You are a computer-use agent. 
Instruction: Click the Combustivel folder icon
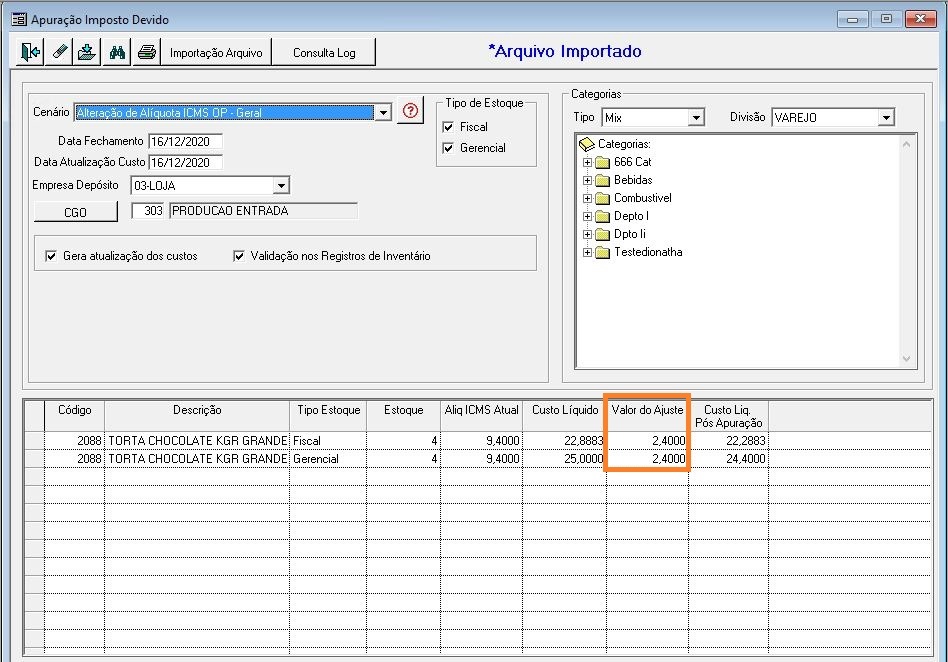tap(602, 198)
